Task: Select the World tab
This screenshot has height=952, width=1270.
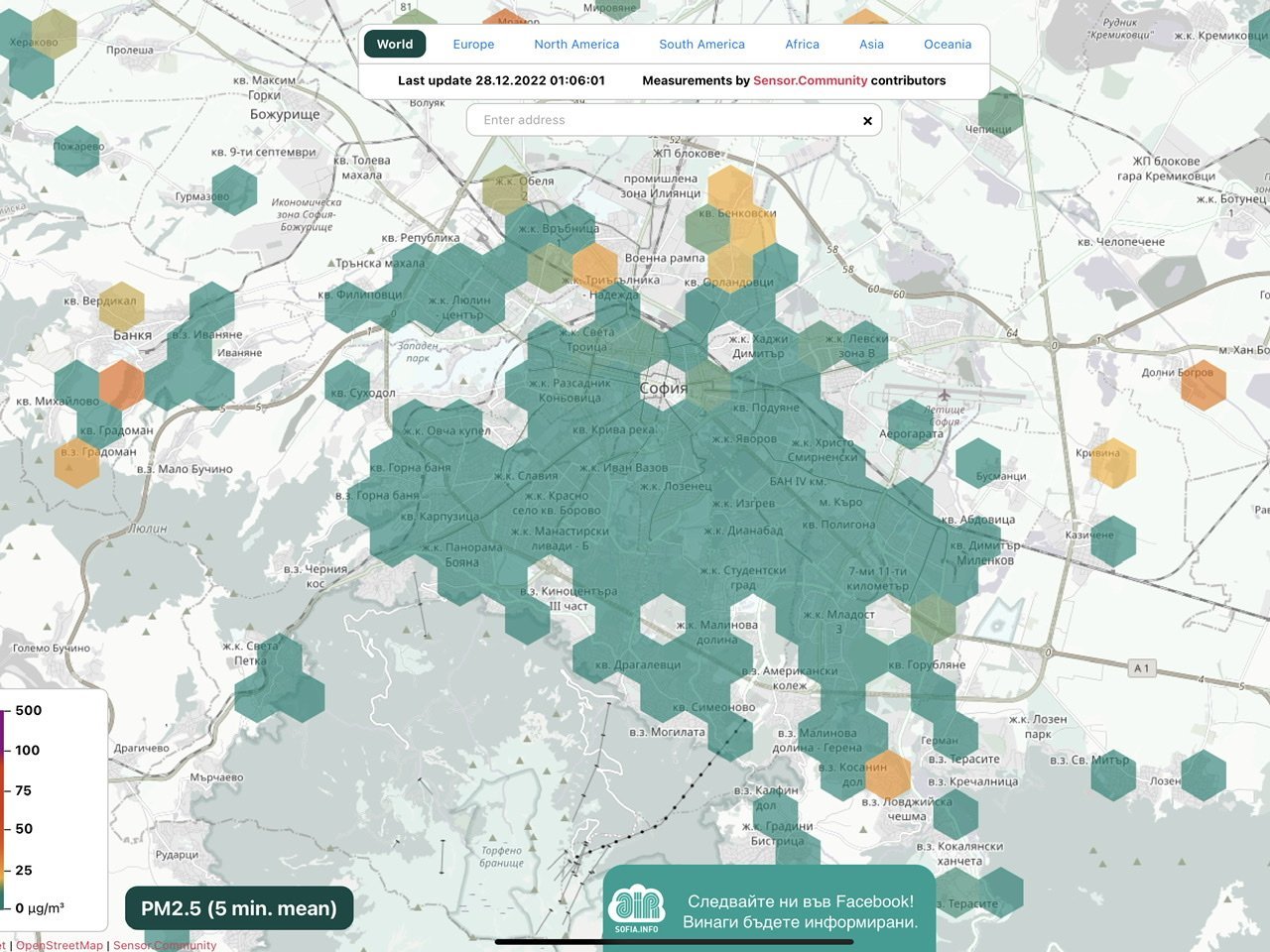Action: [395, 45]
